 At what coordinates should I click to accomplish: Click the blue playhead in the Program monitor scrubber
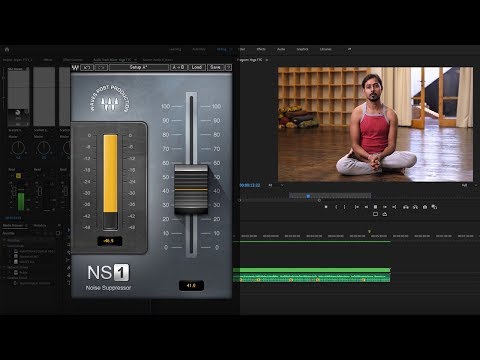click(308, 196)
